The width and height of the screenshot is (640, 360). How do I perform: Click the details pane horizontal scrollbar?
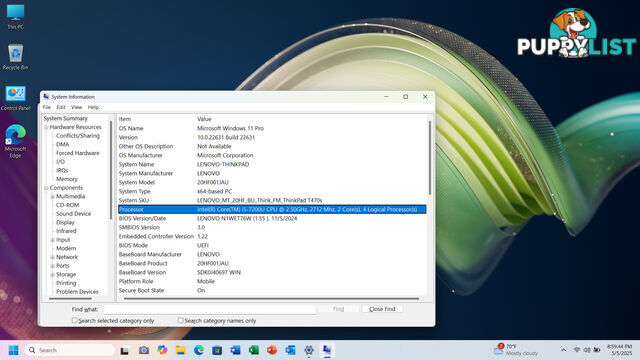(271, 299)
